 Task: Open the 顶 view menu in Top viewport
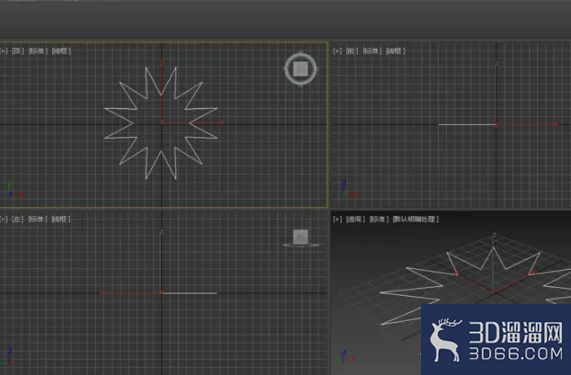click(x=17, y=51)
